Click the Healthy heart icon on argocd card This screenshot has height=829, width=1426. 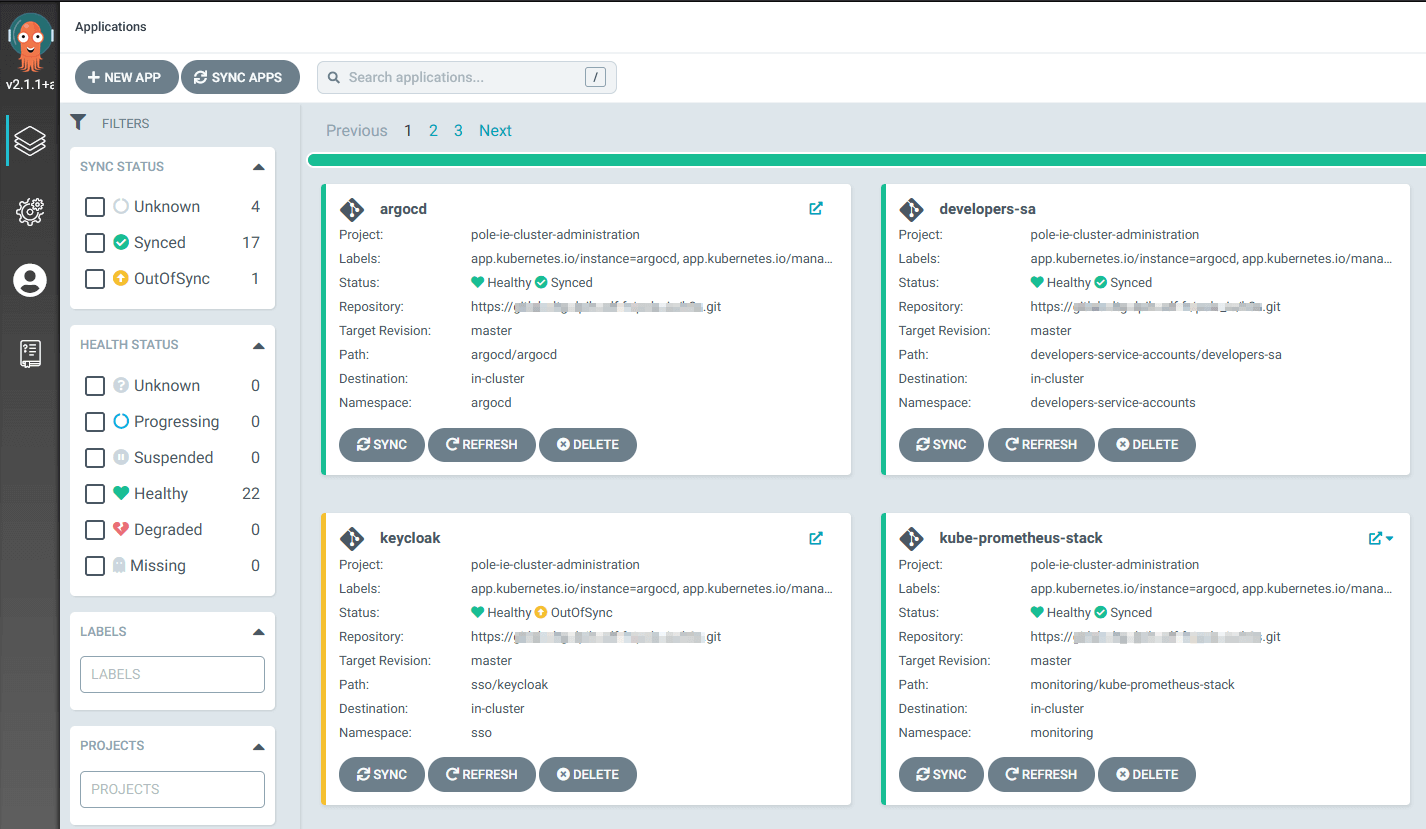point(477,282)
